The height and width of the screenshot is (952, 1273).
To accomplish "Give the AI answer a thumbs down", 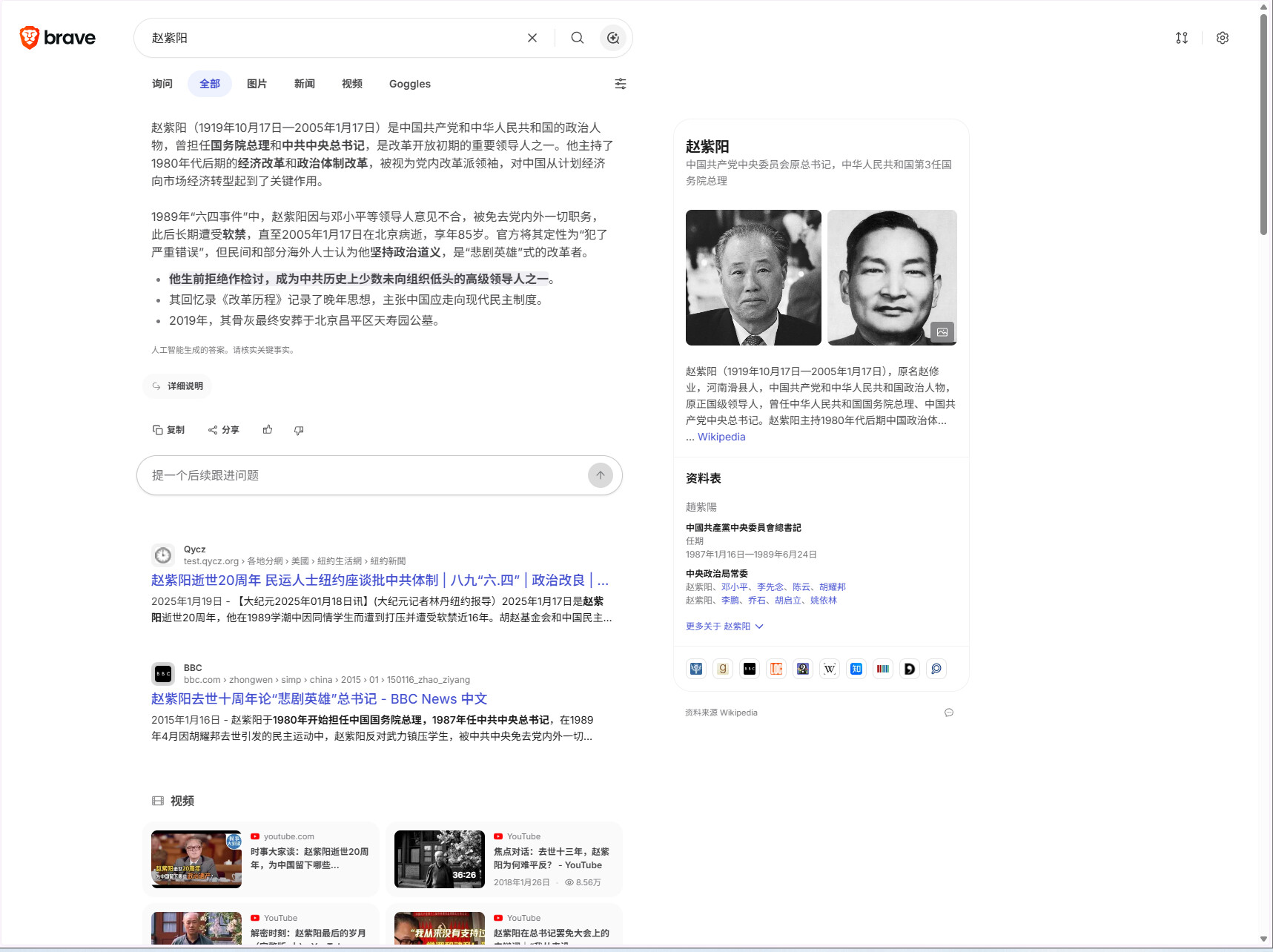I will click(299, 430).
